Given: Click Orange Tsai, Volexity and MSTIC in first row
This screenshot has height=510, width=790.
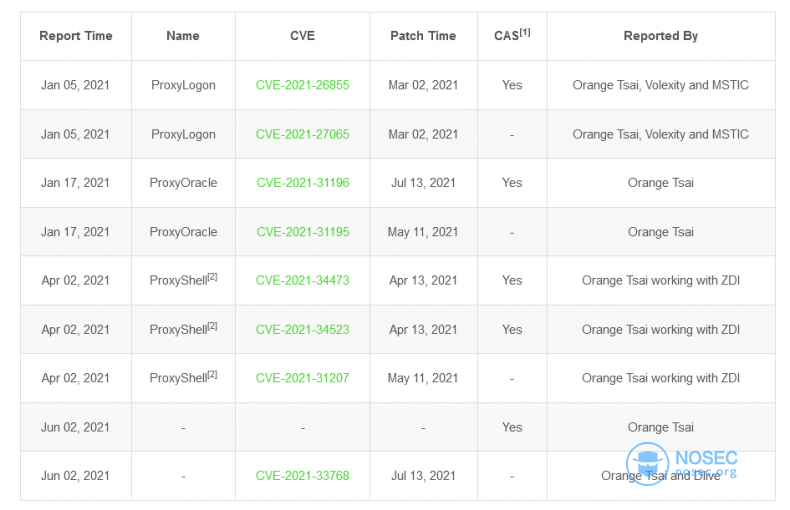Looking at the screenshot, I should (x=661, y=85).
